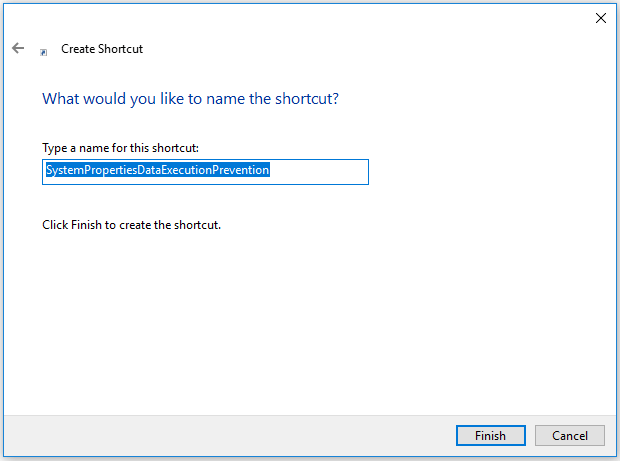Click the "Create Shortcut" window title text

point(102,49)
